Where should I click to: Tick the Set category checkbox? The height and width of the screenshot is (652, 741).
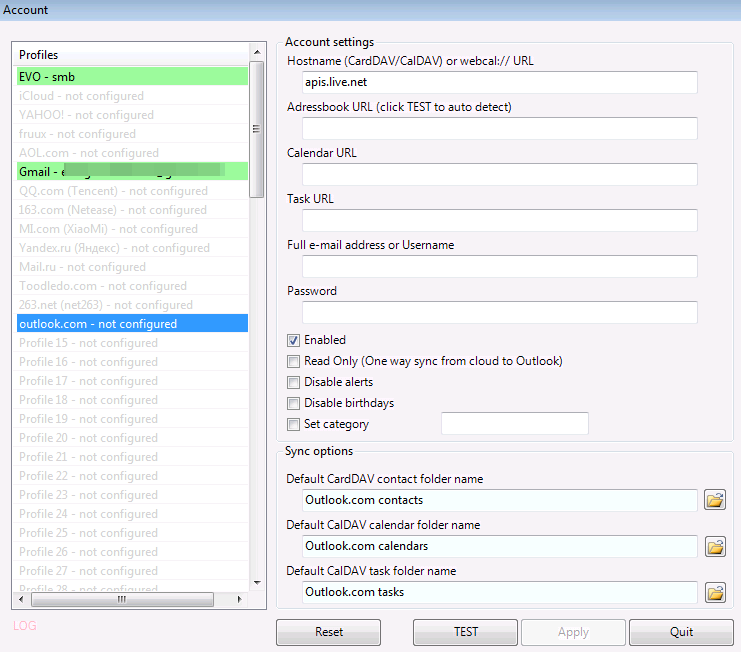coord(293,424)
